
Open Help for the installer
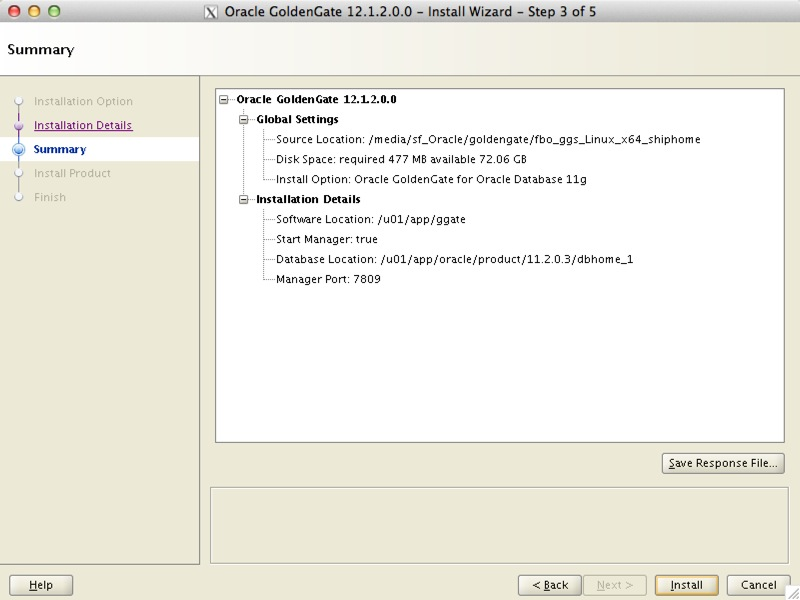pos(41,585)
